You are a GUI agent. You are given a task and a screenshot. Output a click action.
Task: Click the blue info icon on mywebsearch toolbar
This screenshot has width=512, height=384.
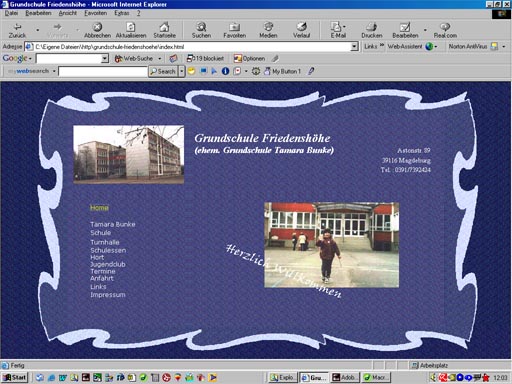point(225,71)
